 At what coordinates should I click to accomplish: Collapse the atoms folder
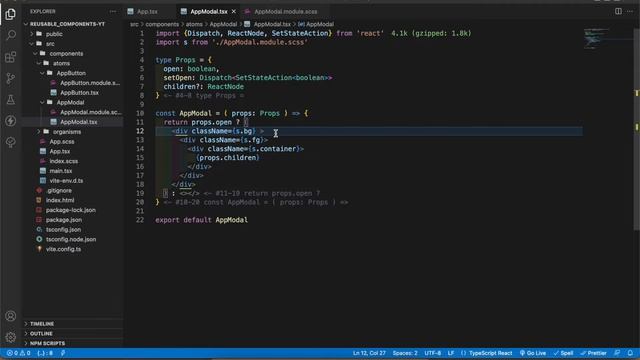coord(61,63)
